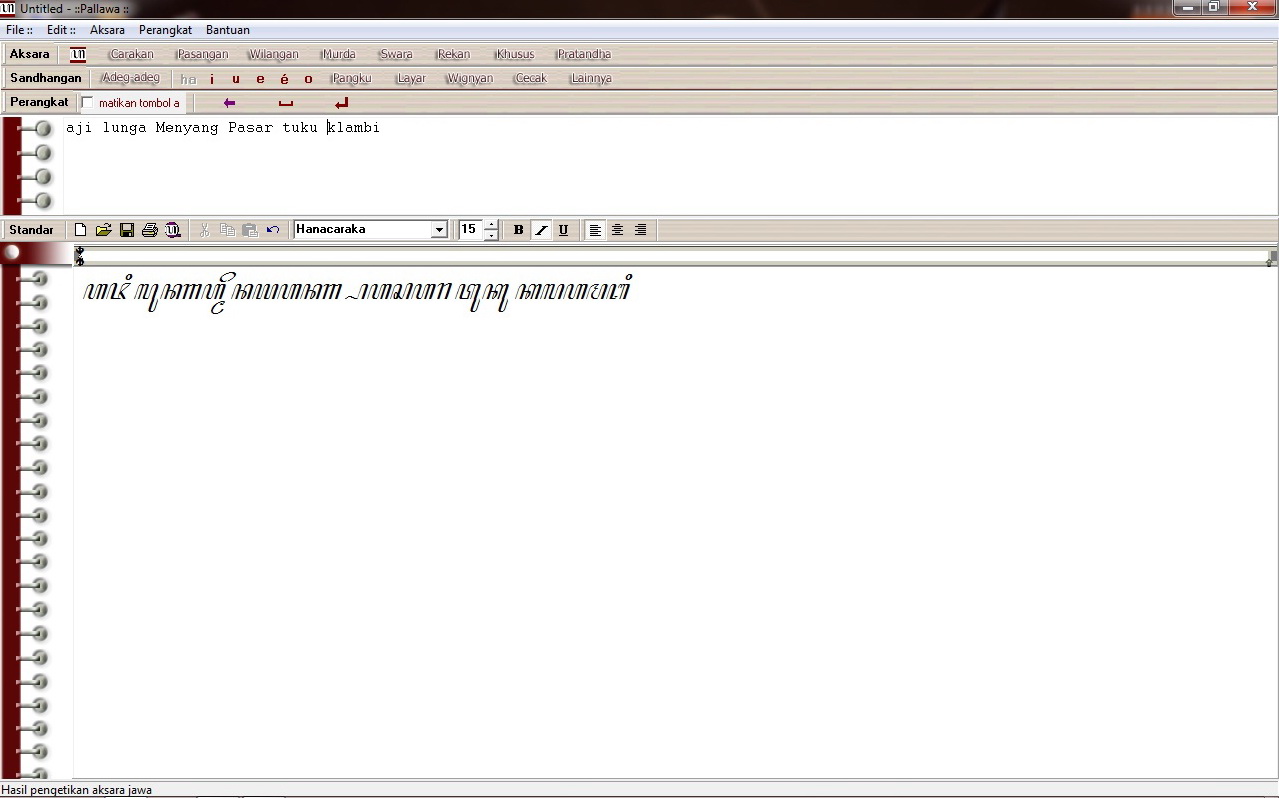Undo the last action with the Undo arrow
This screenshot has width=1279, height=798.
[x=272, y=229]
